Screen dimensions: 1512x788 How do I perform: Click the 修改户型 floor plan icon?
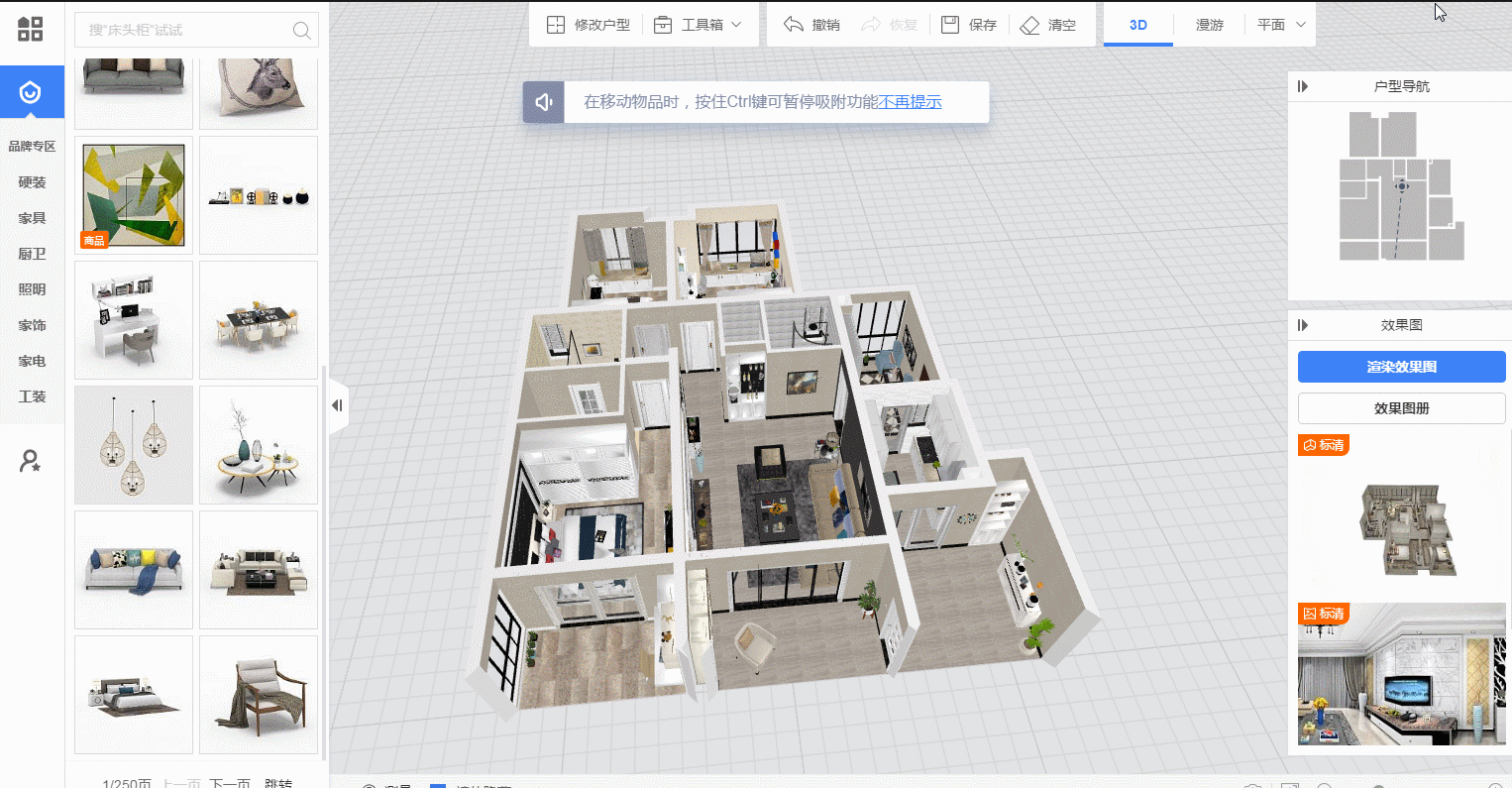coord(556,25)
